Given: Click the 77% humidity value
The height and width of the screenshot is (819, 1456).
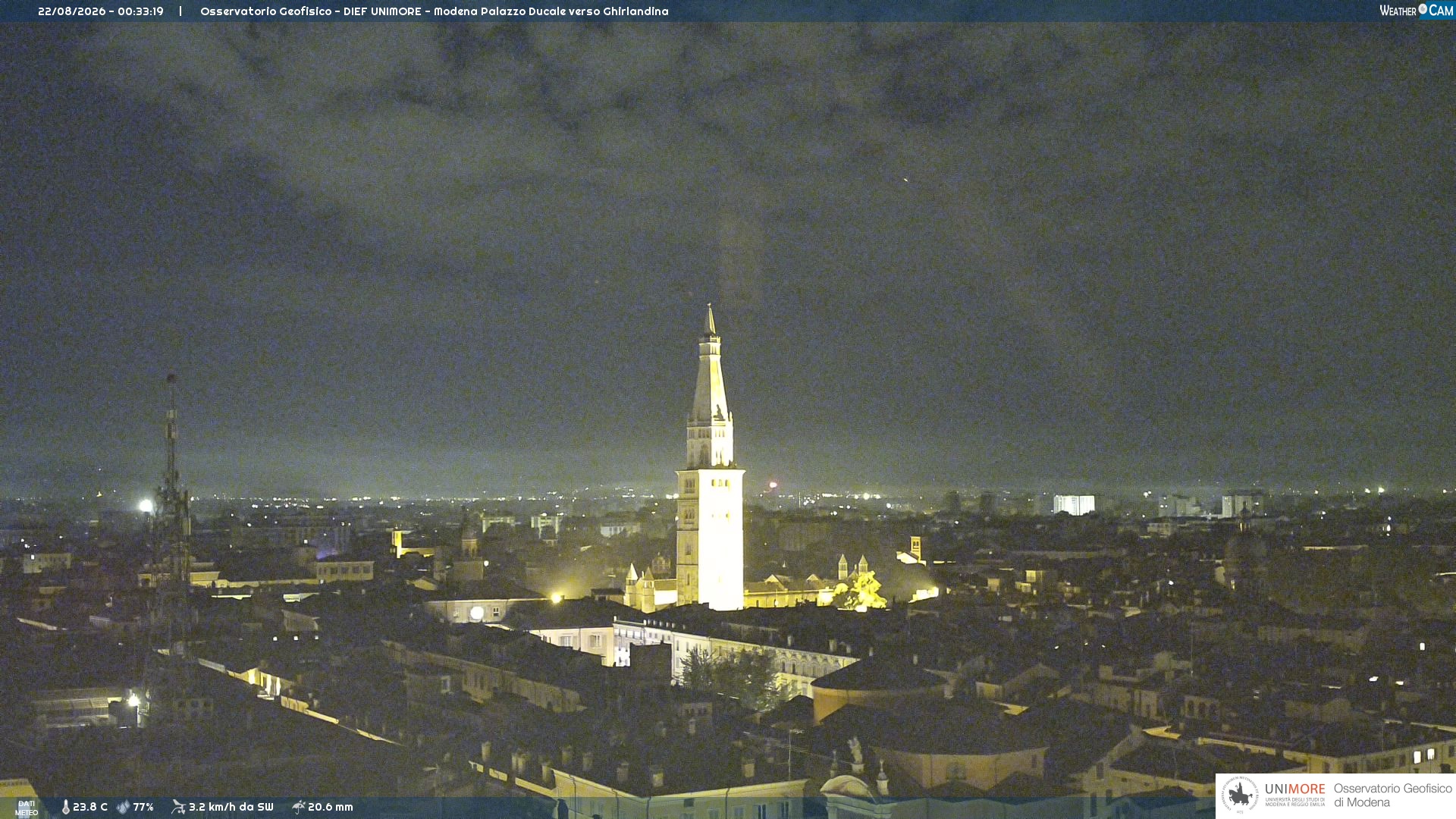Looking at the screenshot, I should pyautogui.click(x=143, y=807).
